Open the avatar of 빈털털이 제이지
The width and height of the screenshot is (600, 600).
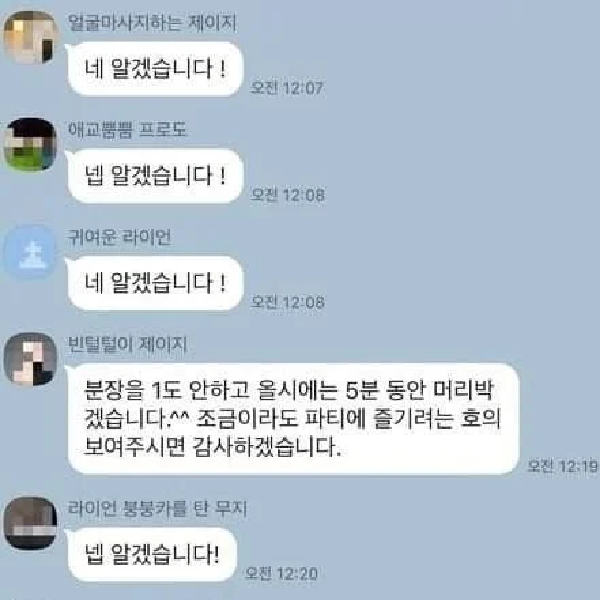pos(31,359)
